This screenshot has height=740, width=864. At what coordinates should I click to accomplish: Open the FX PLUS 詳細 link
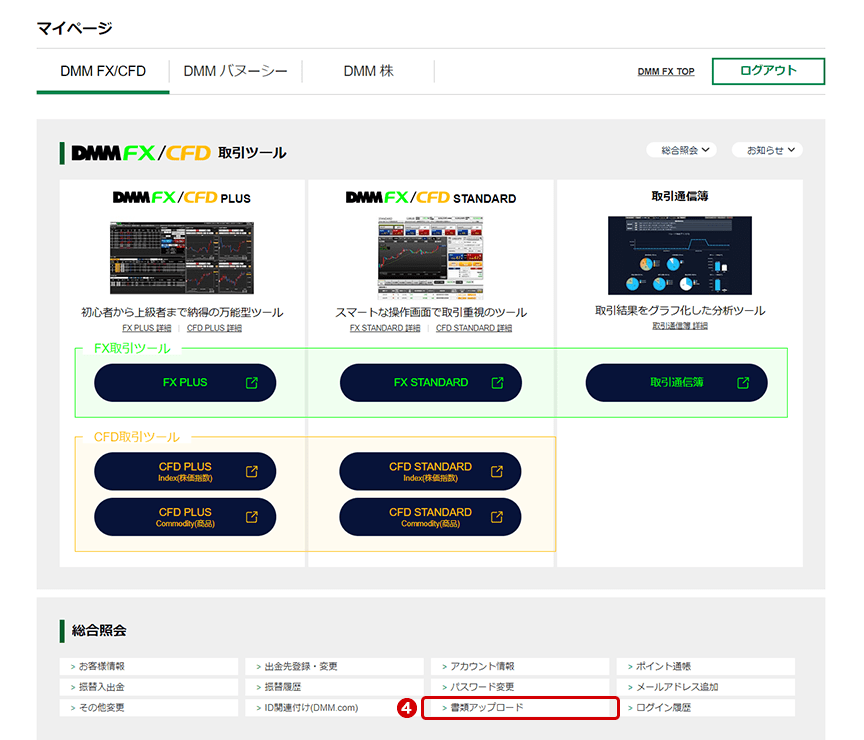(147, 328)
